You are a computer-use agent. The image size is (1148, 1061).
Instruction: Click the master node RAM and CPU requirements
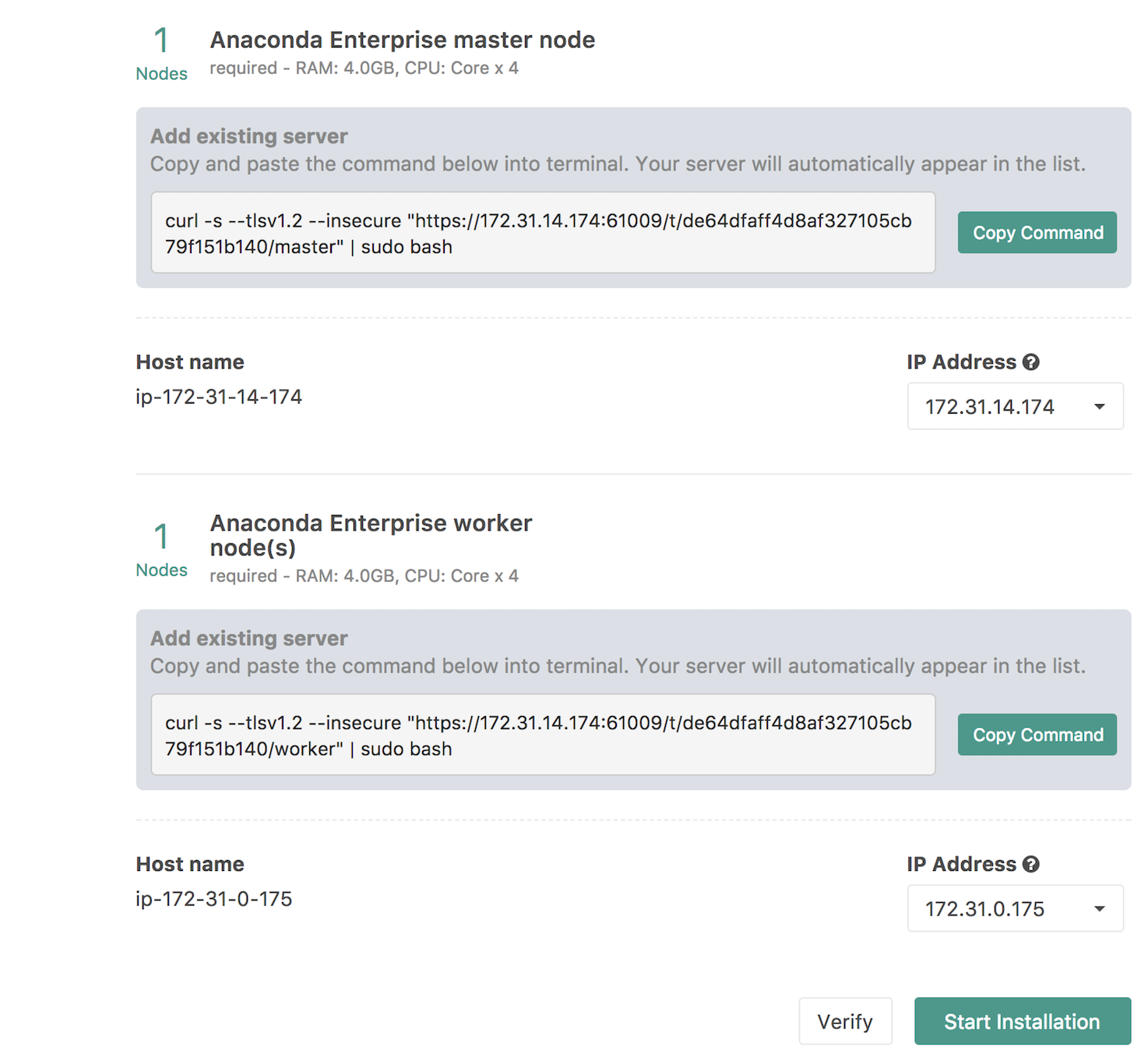pos(364,69)
